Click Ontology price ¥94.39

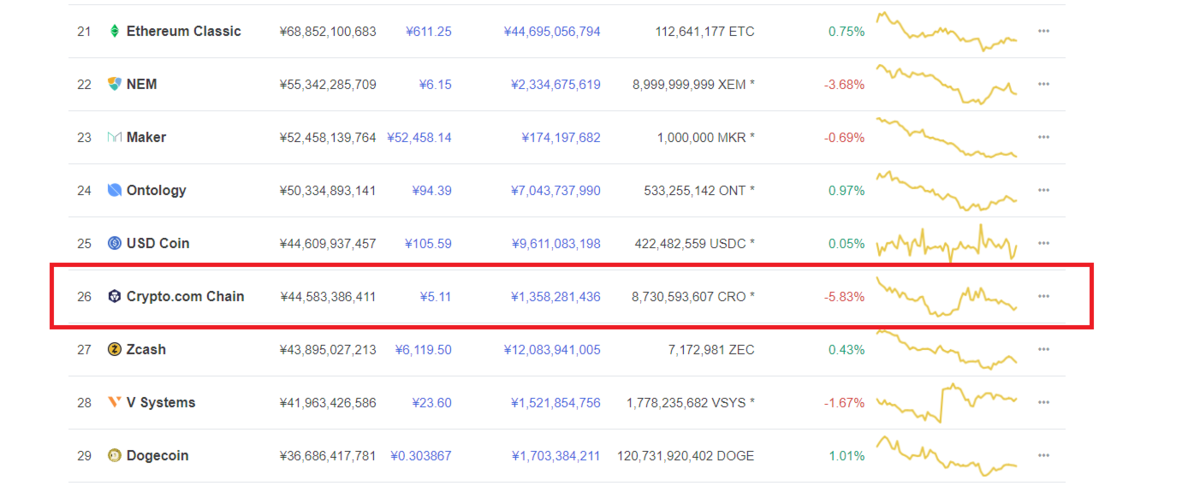(431, 190)
